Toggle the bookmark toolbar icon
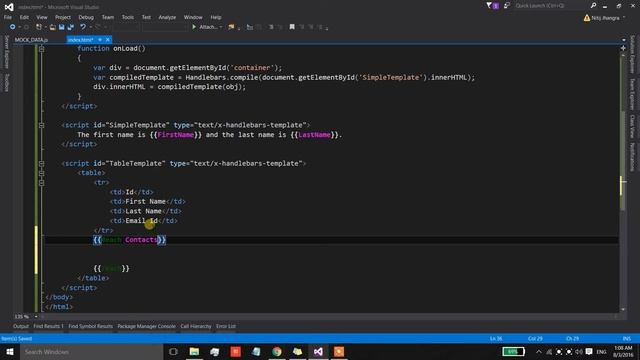This screenshot has width=640, height=360. click(x=292, y=27)
